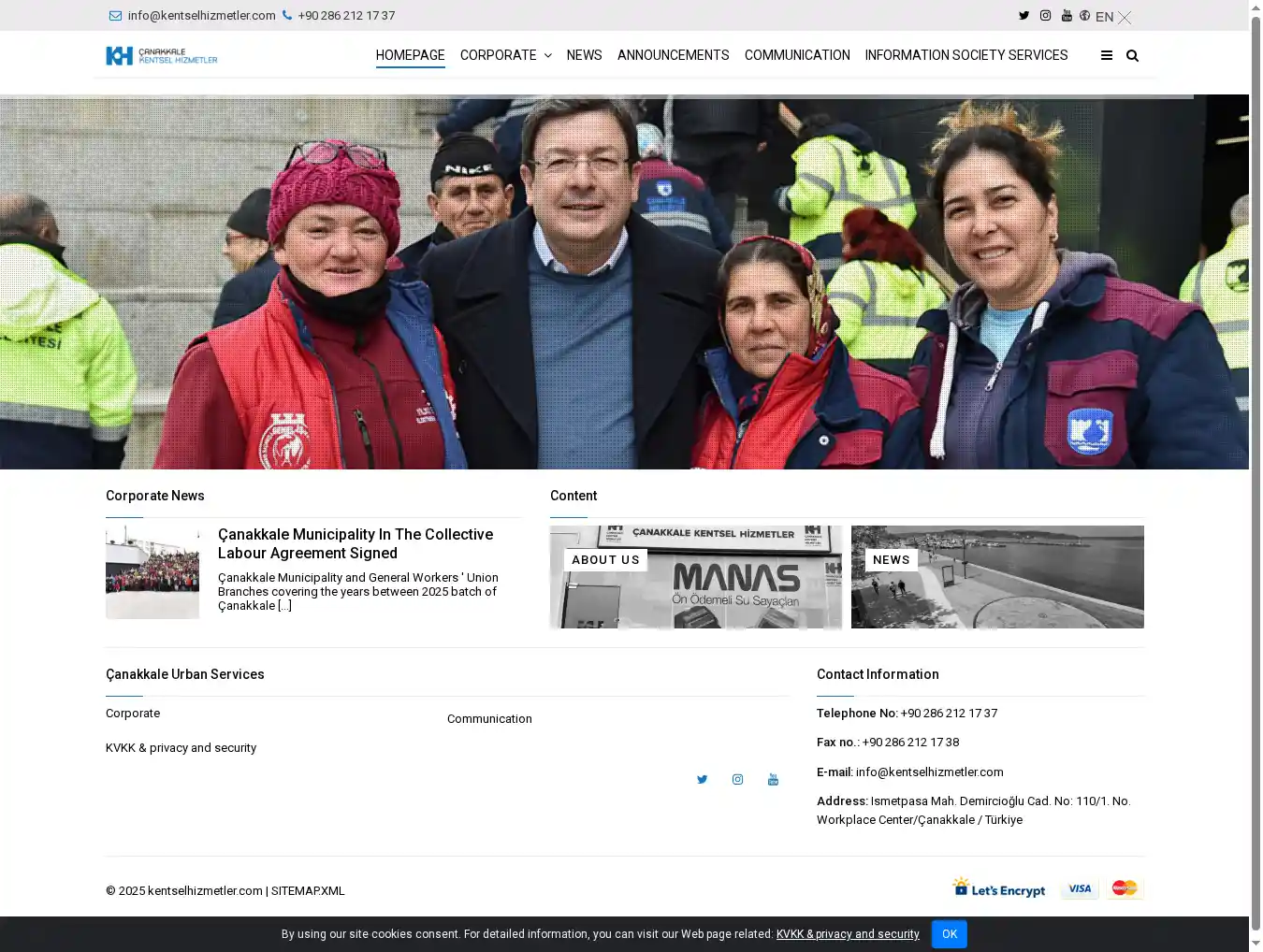This screenshot has height=952, width=1263.
Task: Go to the NEWS menu item
Action: (x=584, y=56)
